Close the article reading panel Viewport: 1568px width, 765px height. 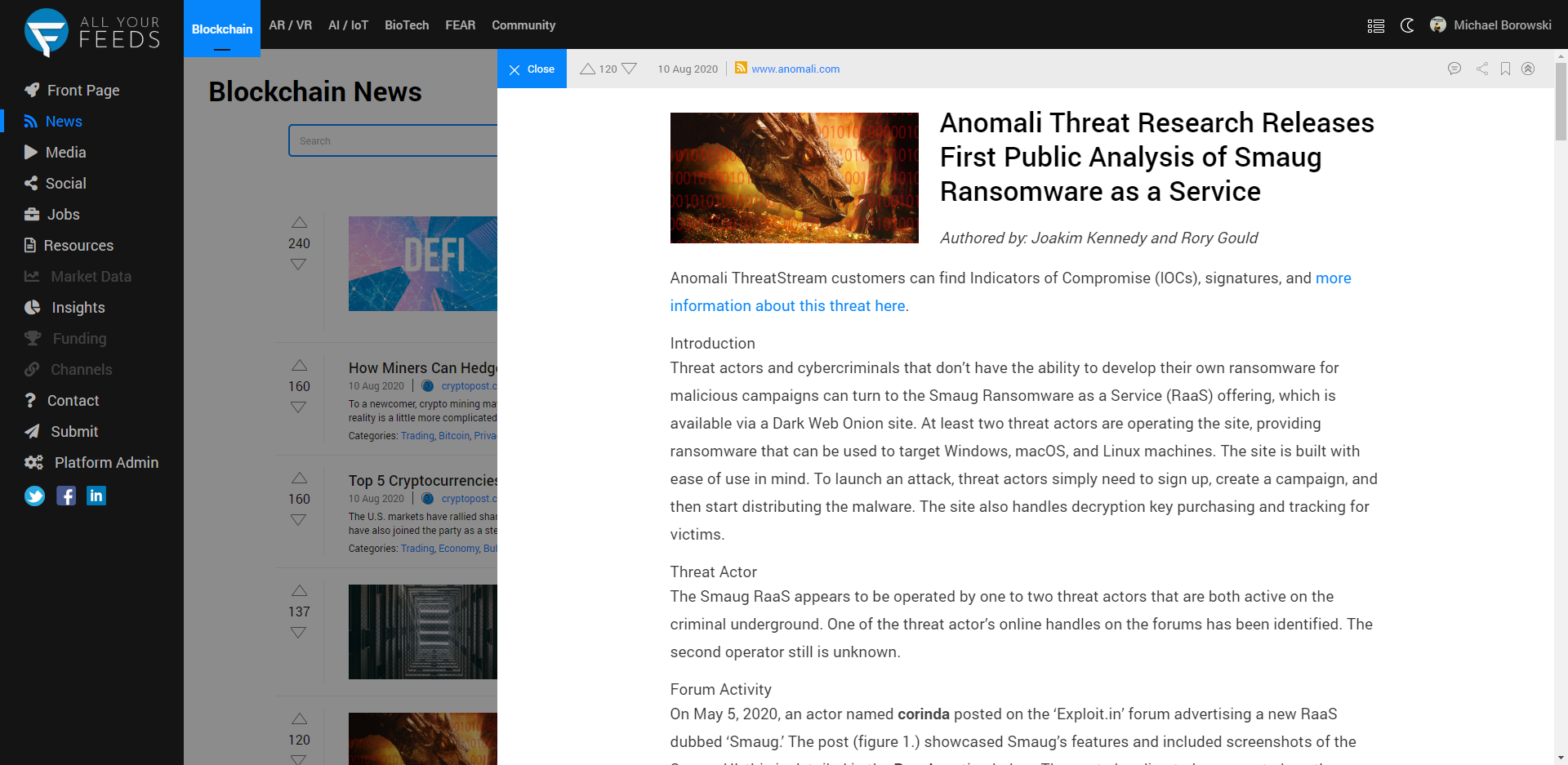[x=532, y=69]
